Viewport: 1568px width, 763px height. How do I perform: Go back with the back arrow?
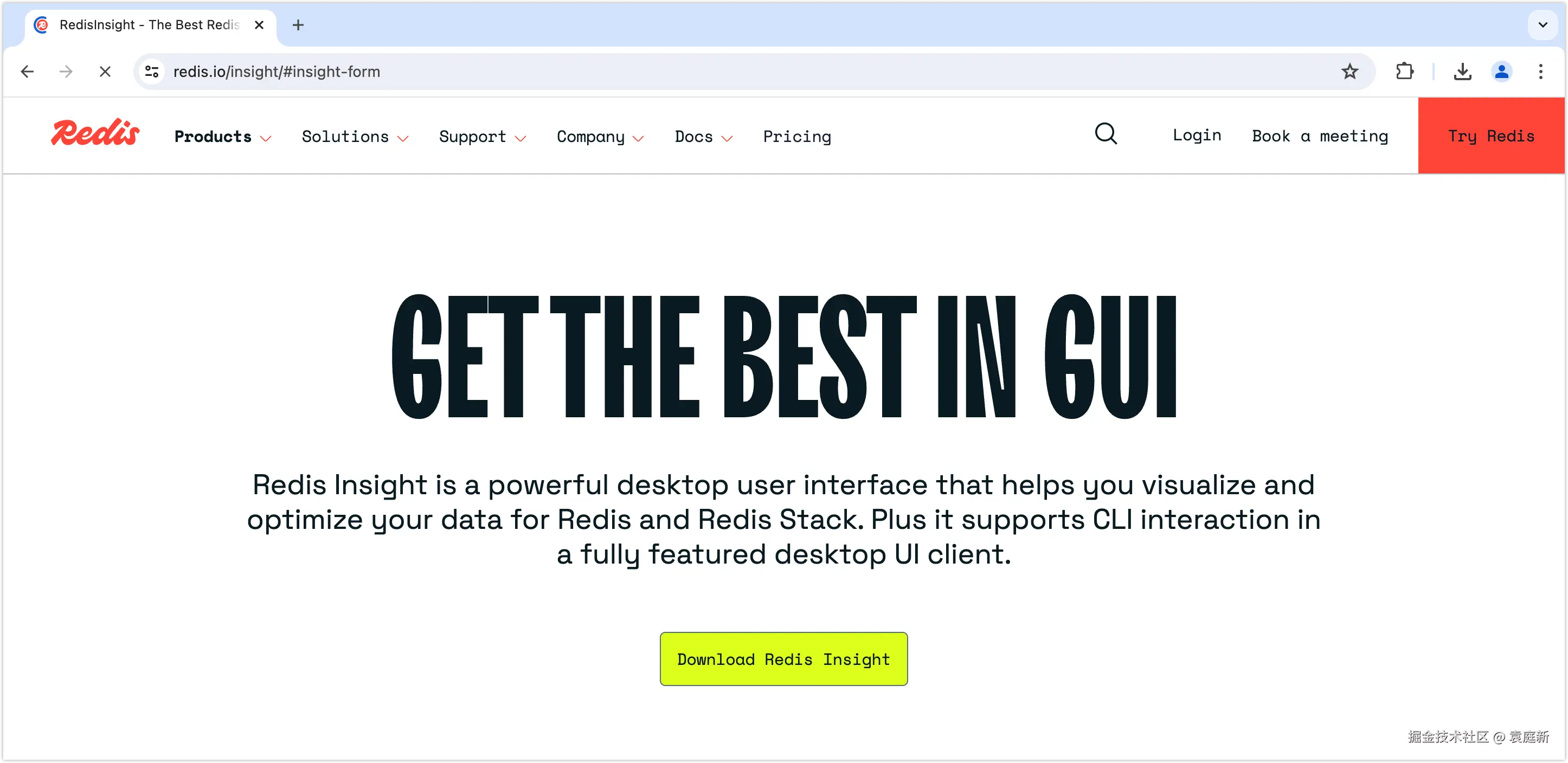pos(28,72)
